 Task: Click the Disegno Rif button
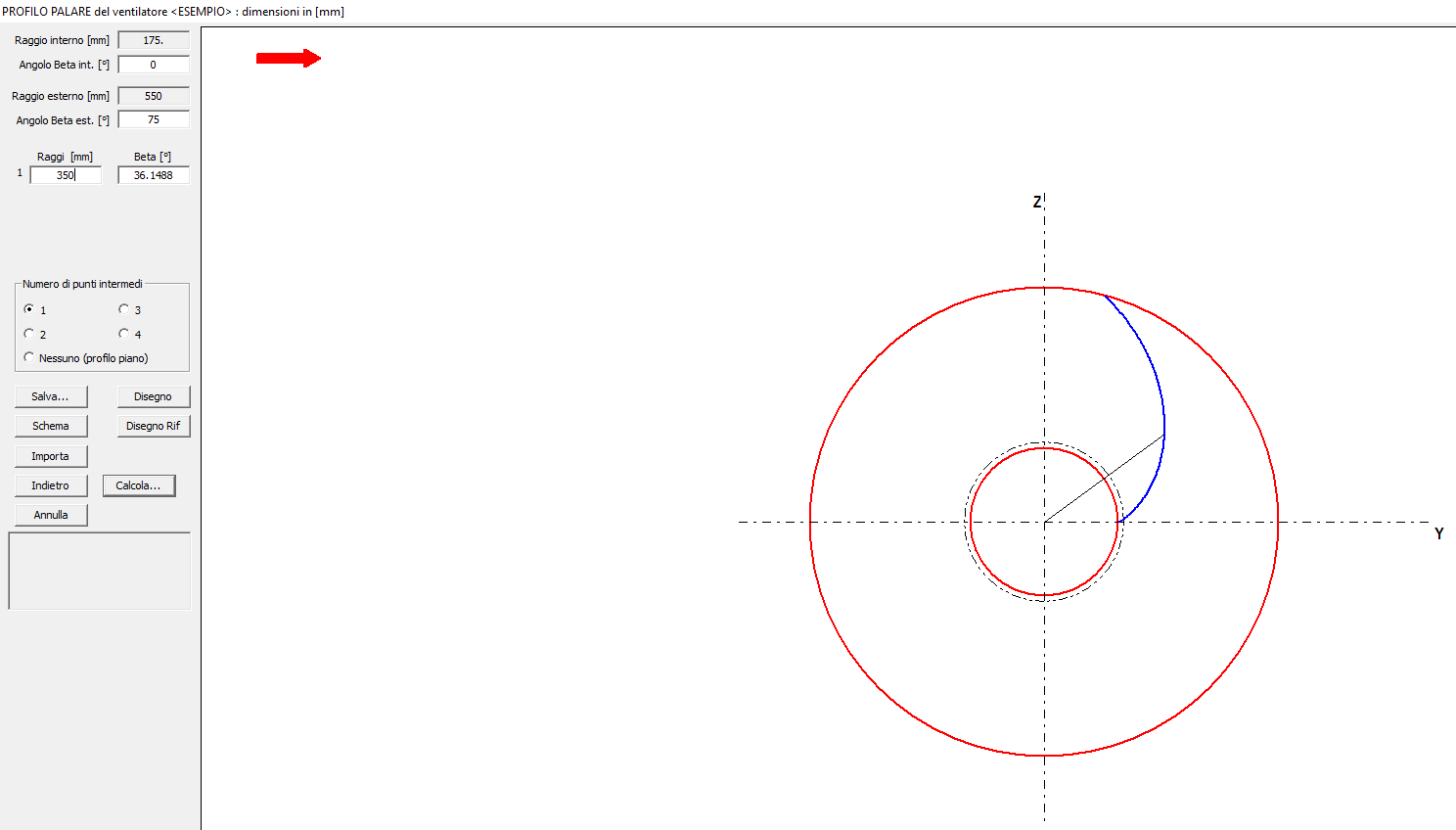click(x=154, y=426)
